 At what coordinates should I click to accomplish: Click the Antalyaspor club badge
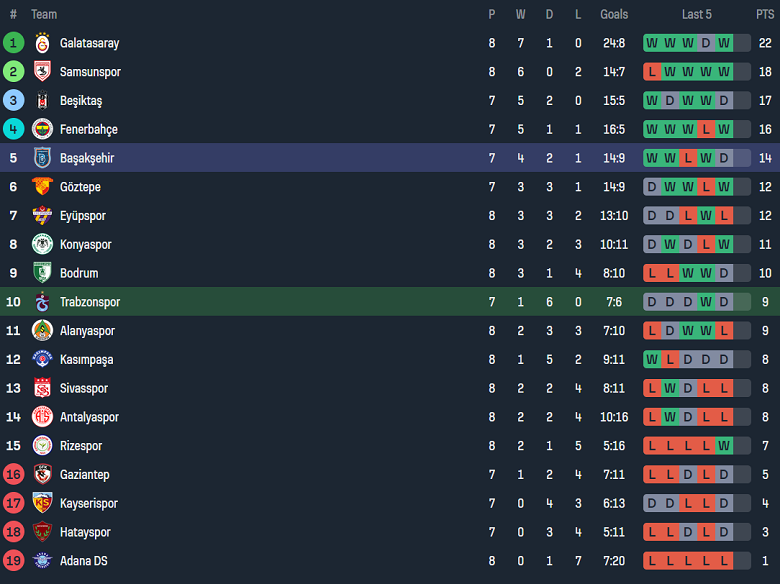pyautogui.click(x=42, y=417)
